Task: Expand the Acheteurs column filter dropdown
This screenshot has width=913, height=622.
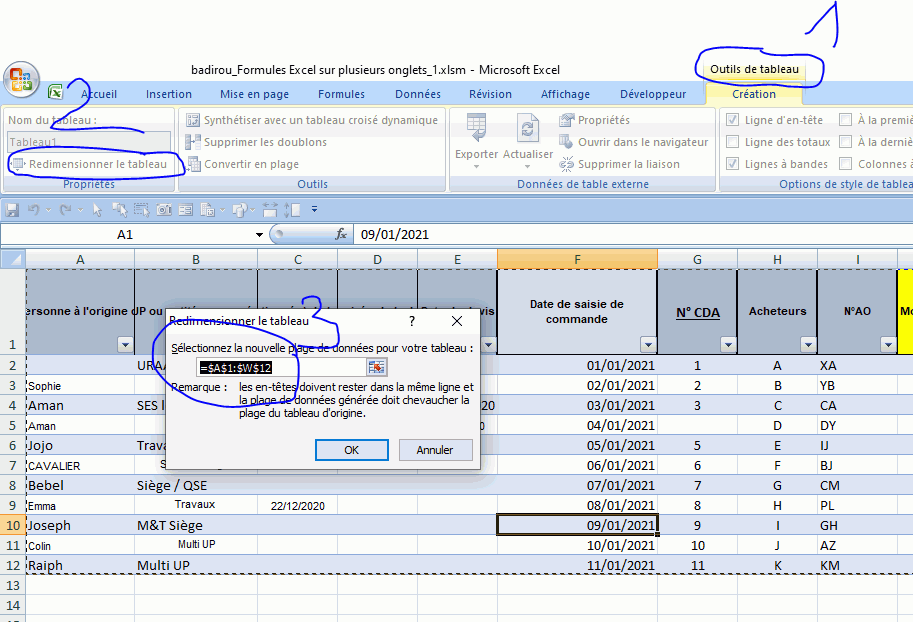Action: coord(807,344)
